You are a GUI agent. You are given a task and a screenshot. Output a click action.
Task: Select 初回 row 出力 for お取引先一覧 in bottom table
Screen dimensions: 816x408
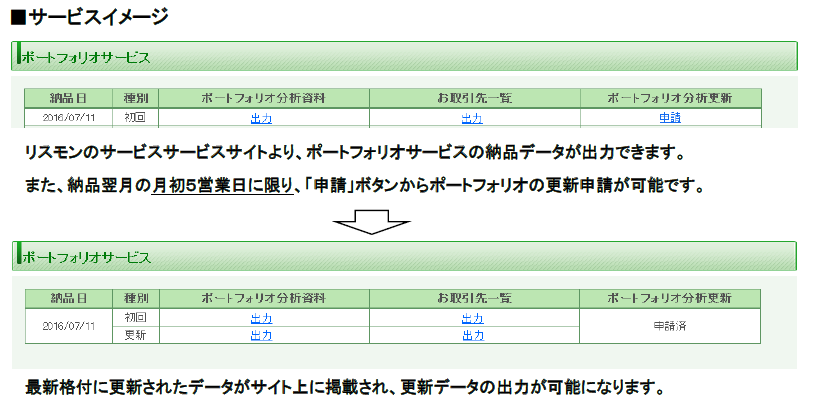click(473, 318)
